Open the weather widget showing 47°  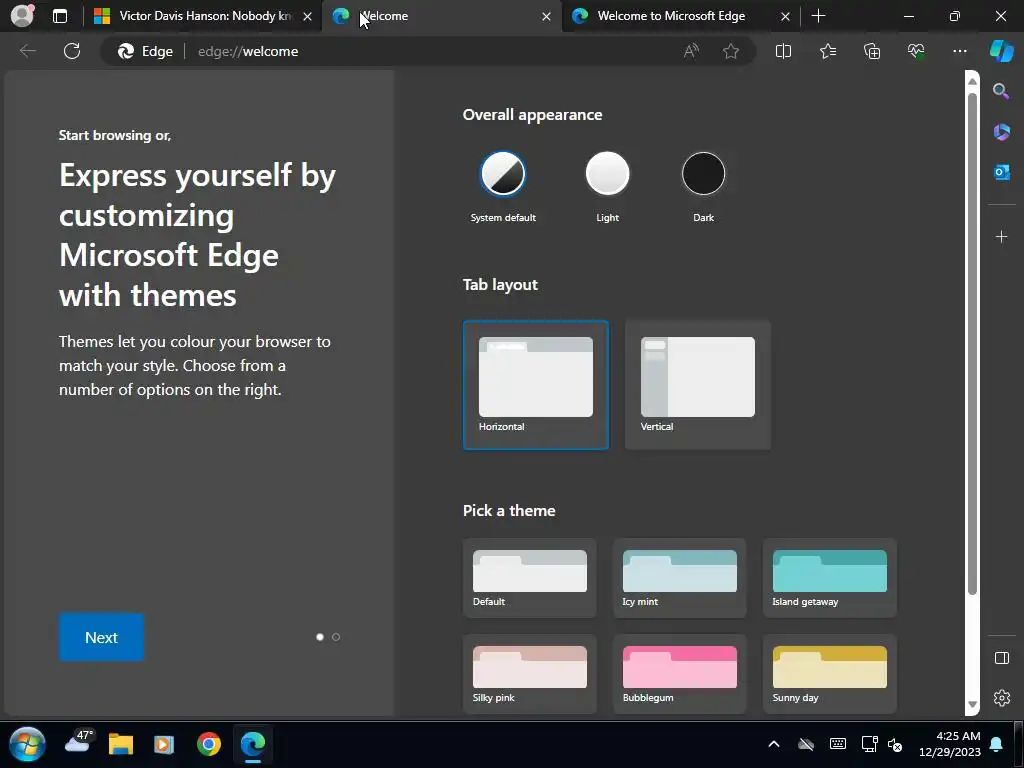pyautogui.click(x=80, y=743)
